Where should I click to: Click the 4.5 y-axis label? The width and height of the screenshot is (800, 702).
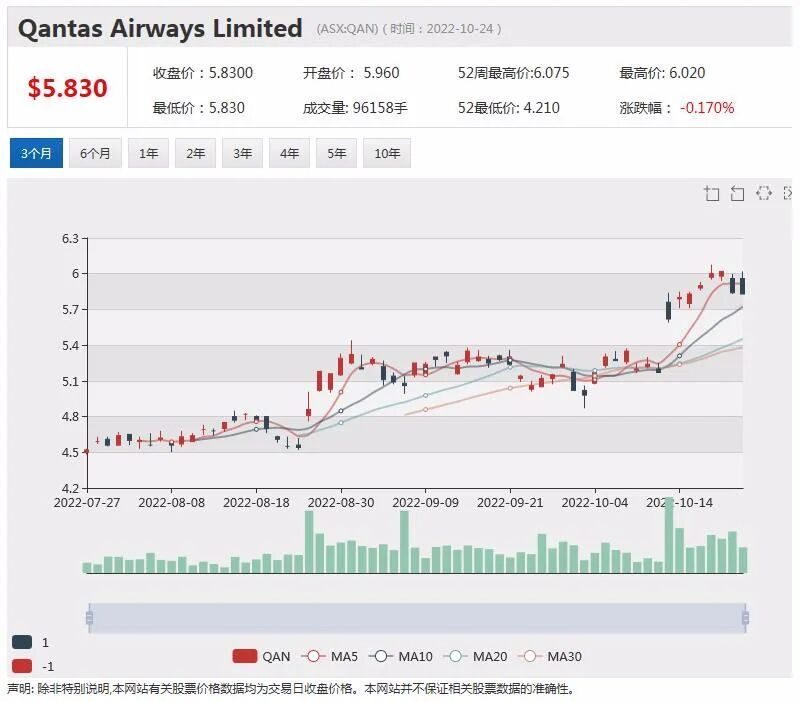click(x=70, y=453)
